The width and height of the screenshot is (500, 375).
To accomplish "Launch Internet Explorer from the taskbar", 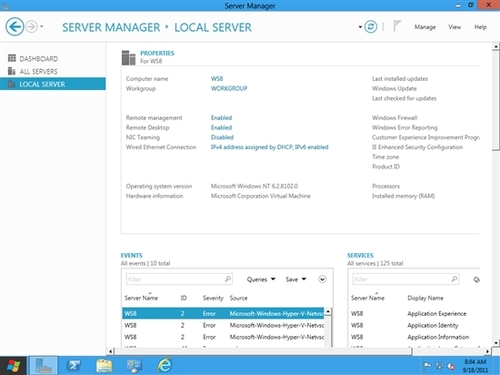I will click(x=165, y=366).
